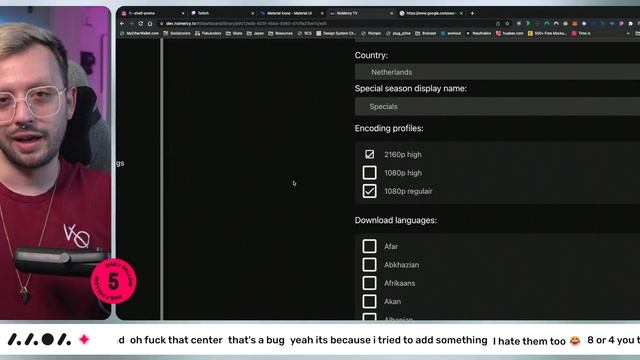This screenshot has height=360, width=640.
Task: Open the browser home page
Action: click(150, 24)
